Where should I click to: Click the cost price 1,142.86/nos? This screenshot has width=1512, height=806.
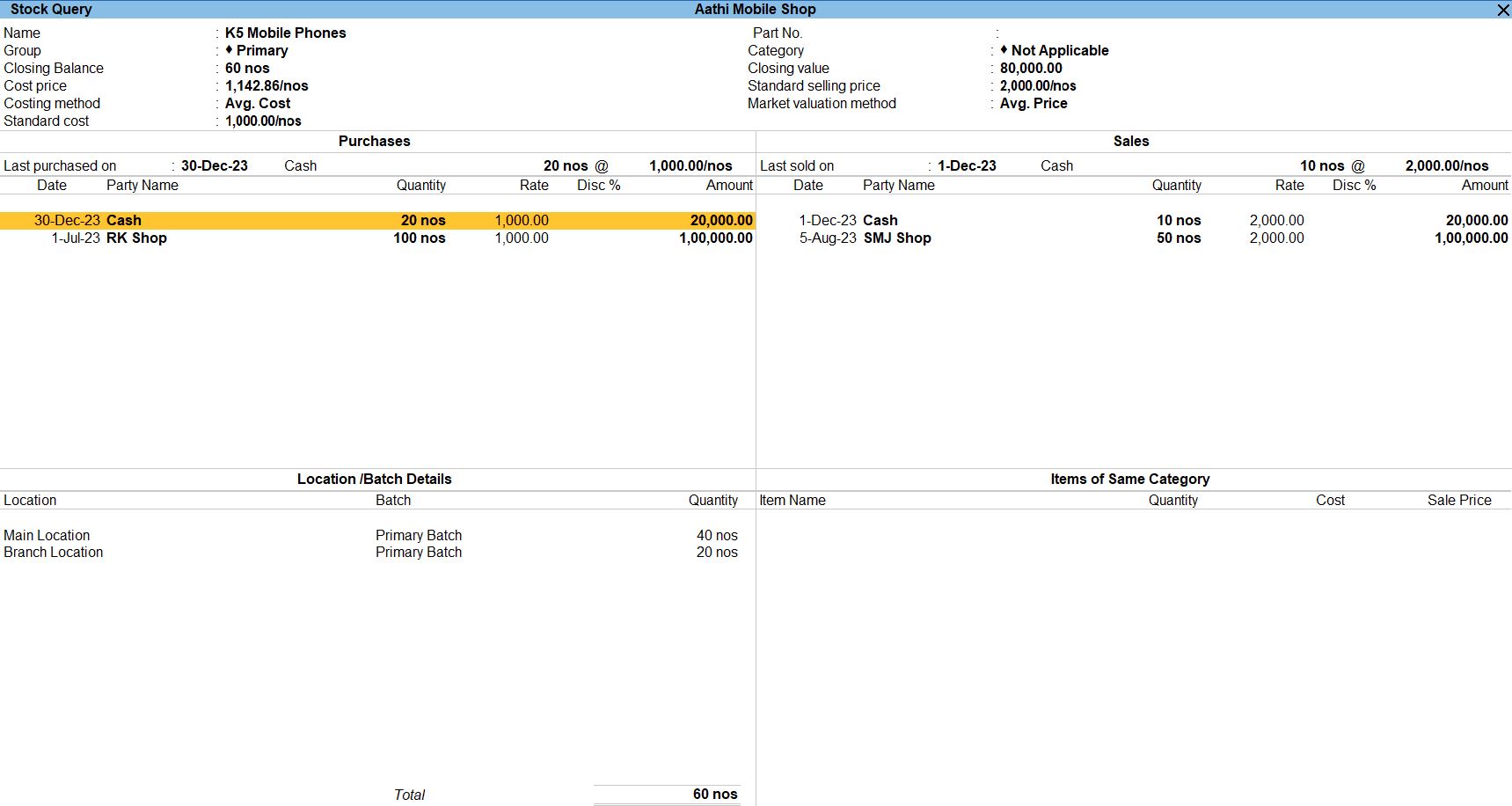click(x=267, y=85)
